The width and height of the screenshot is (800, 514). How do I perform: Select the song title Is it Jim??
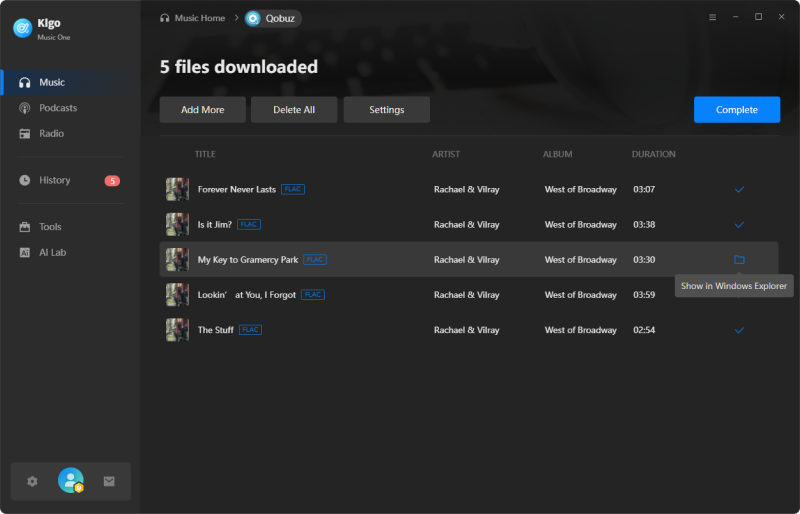click(215, 225)
